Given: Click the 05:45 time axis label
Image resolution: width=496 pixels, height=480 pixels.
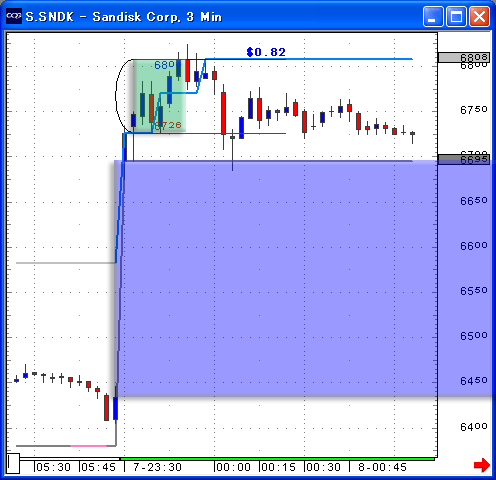Looking at the screenshot, I should coord(99,467).
